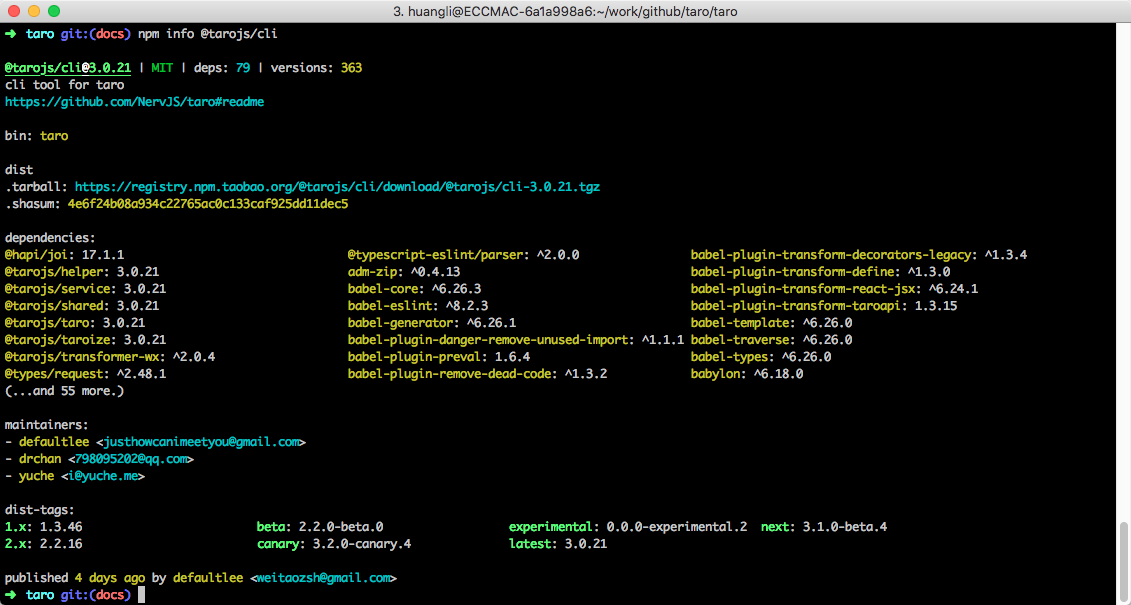
Task: Click the @tarojs/cli@3.0.21 package heading
Action: click(x=68, y=68)
